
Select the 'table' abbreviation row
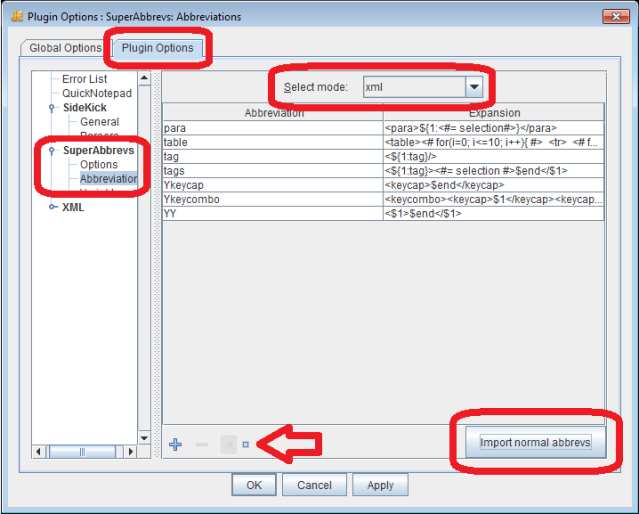pyautogui.click(x=273, y=142)
